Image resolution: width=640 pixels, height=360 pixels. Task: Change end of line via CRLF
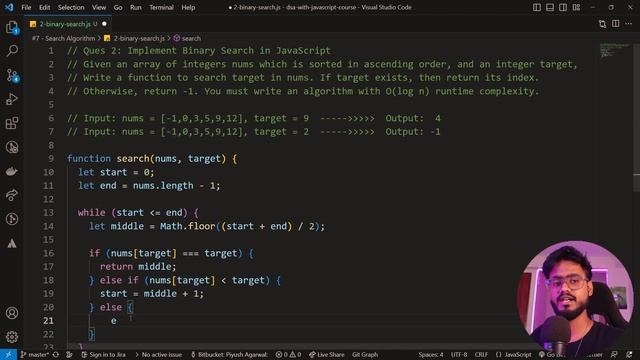click(x=481, y=355)
